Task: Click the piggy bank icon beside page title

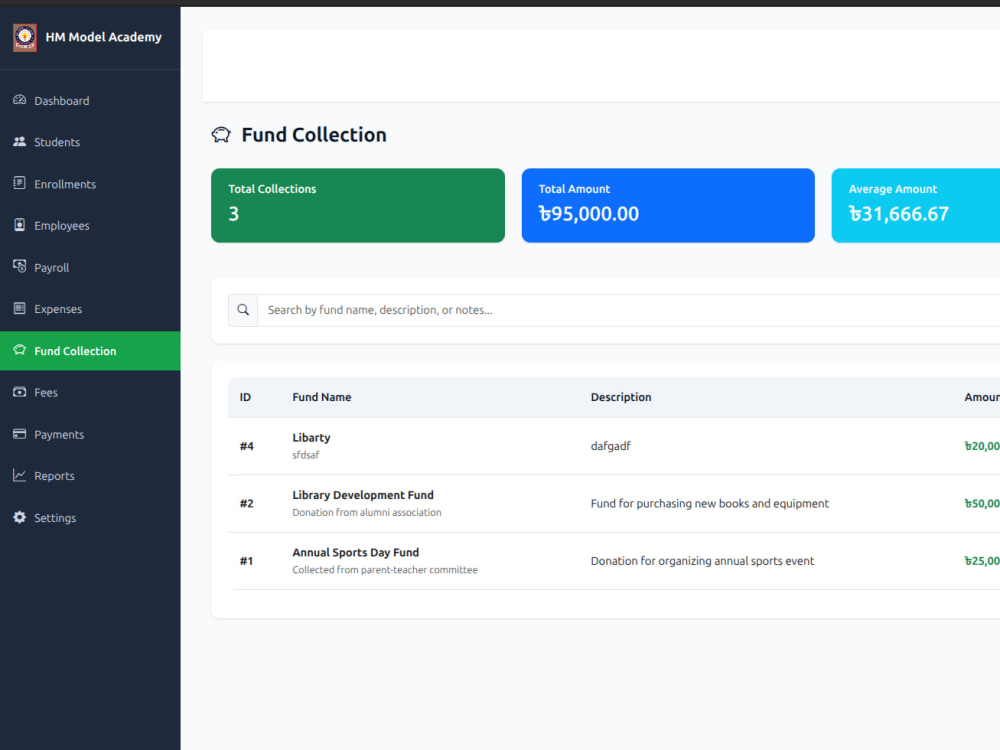Action: [x=221, y=135]
